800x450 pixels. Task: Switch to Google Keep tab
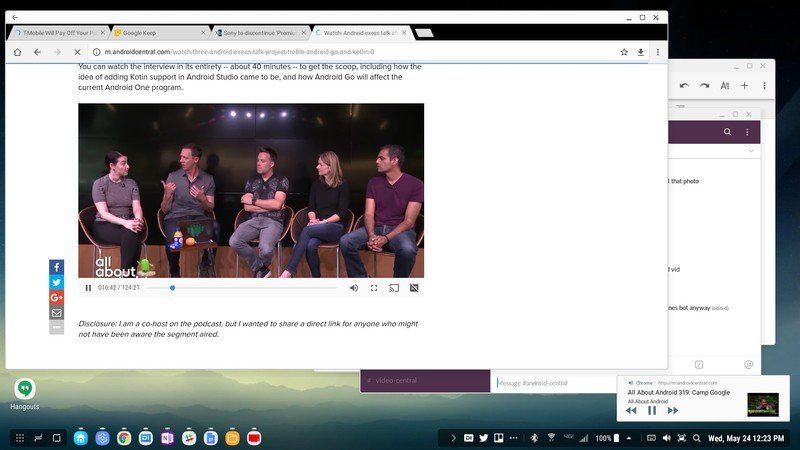point(159,33)
